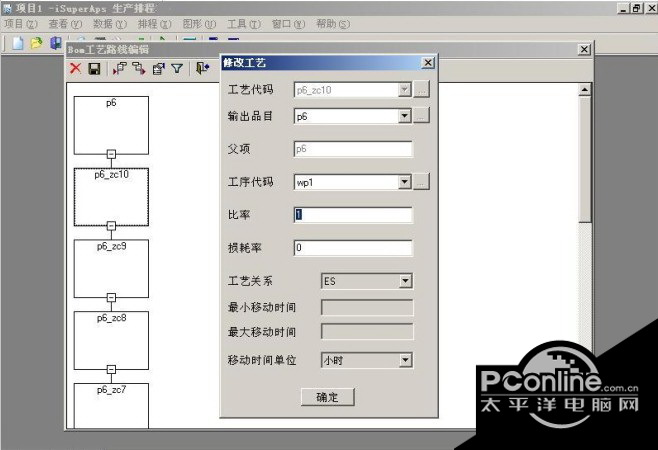The width and height of the screenshot is (658, 450).
Task: Click the new document icon in main toolbar
Action: [18, 43]
